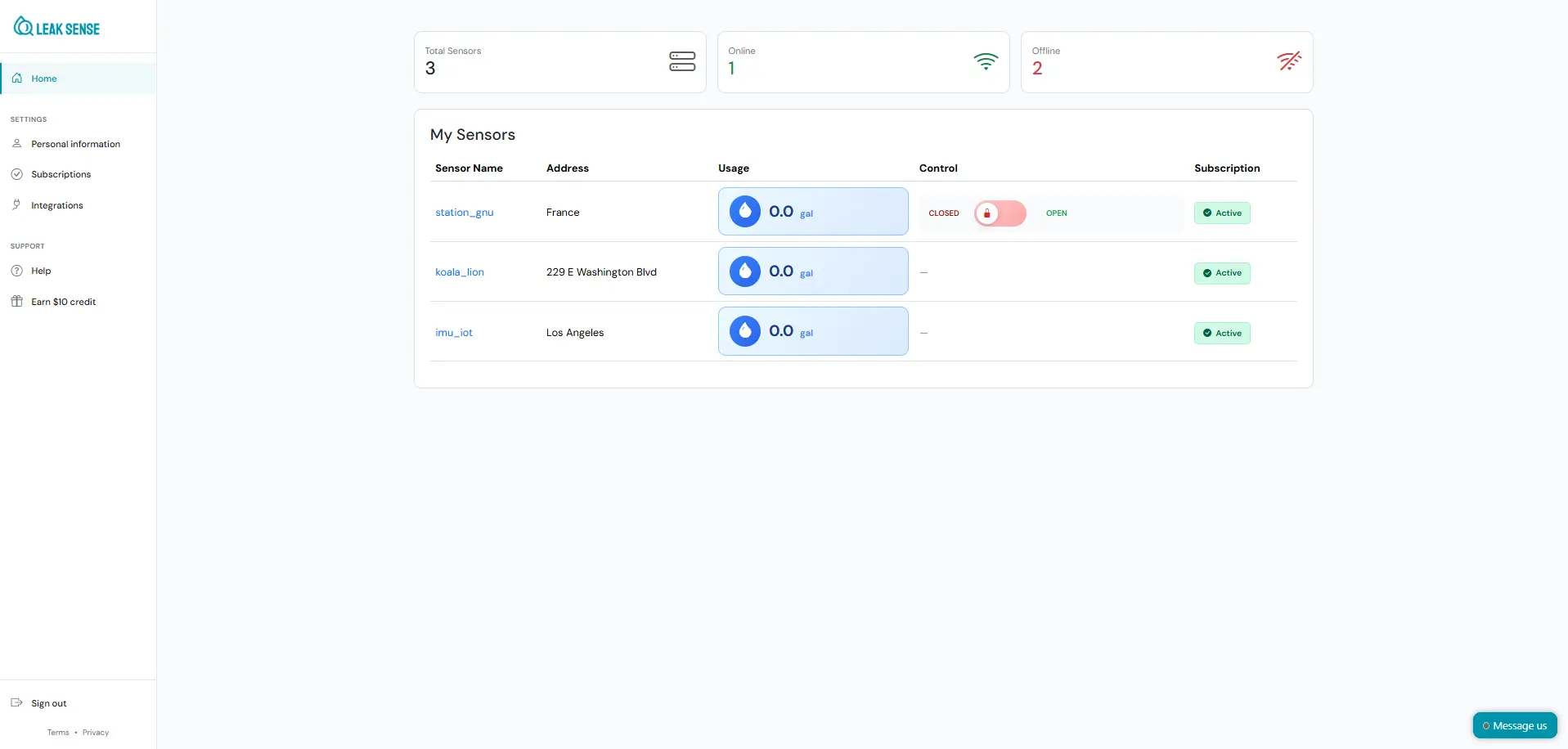
Task: Click the crossed-wifi icon on the Offline card
Action: point(1289,61)
